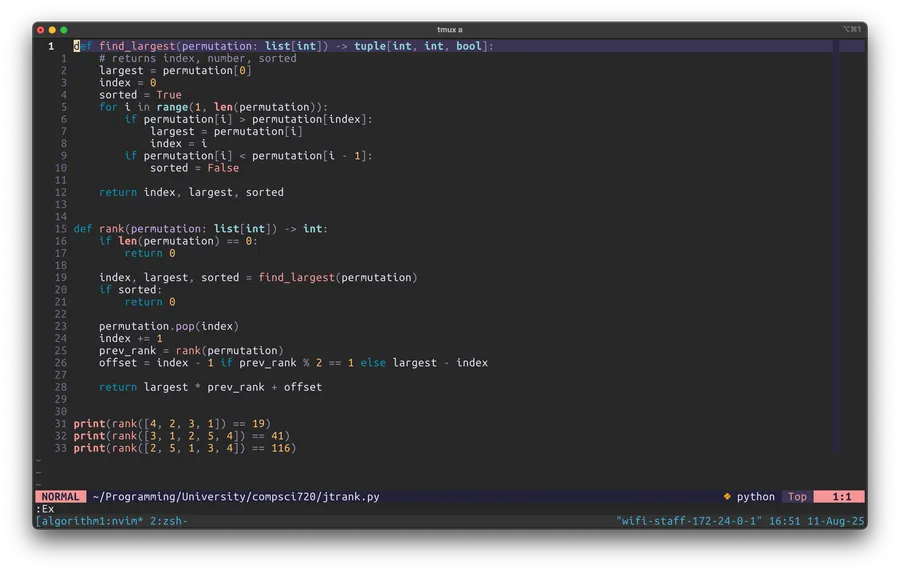Image resolution: width=900 pixels, height=572 pixels.
Task: Click the 'index = i' line
Action: click(179, 143)
